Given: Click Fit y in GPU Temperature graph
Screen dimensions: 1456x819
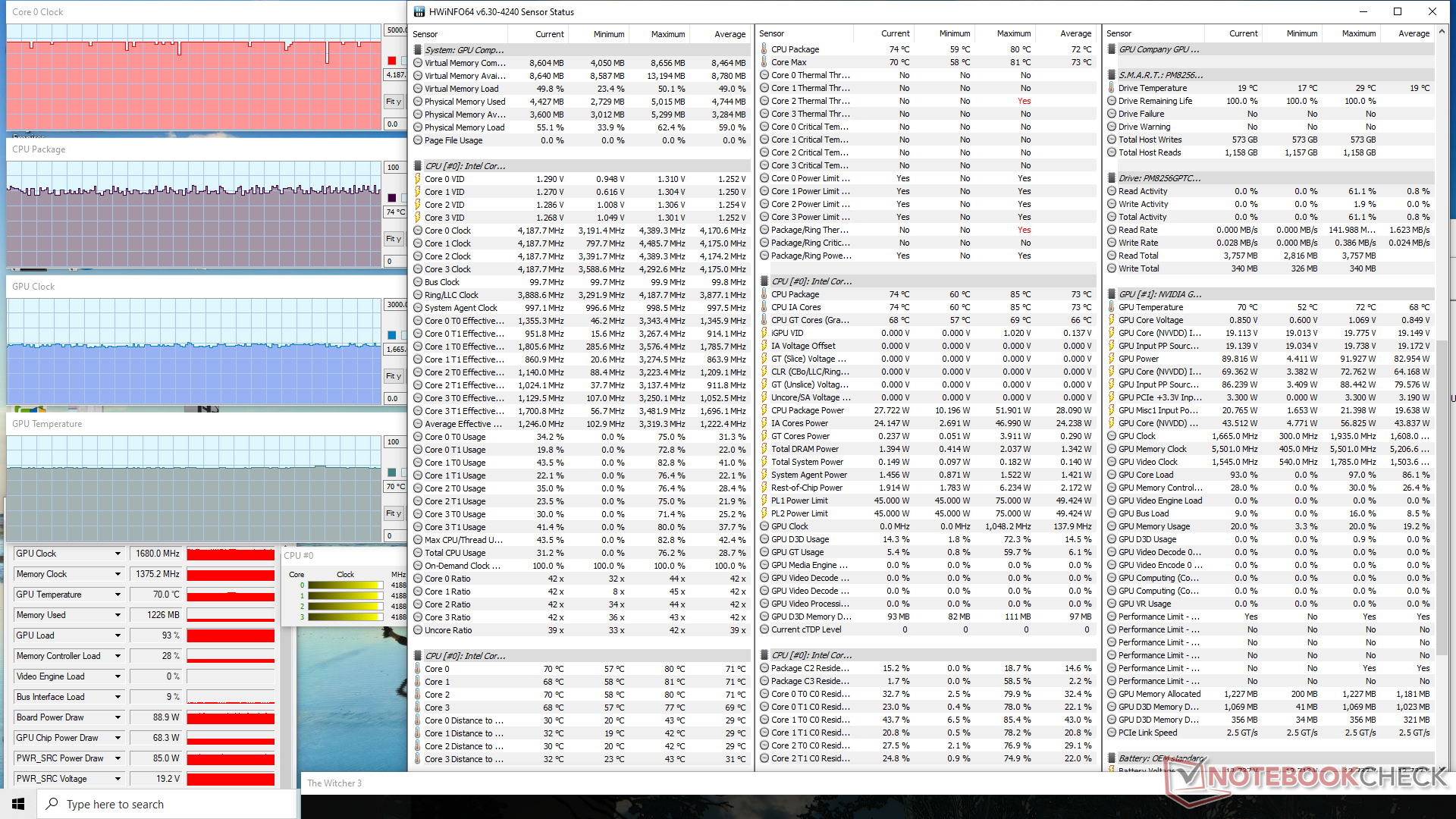Looking at the screenshot, I should tap(394, 513).
